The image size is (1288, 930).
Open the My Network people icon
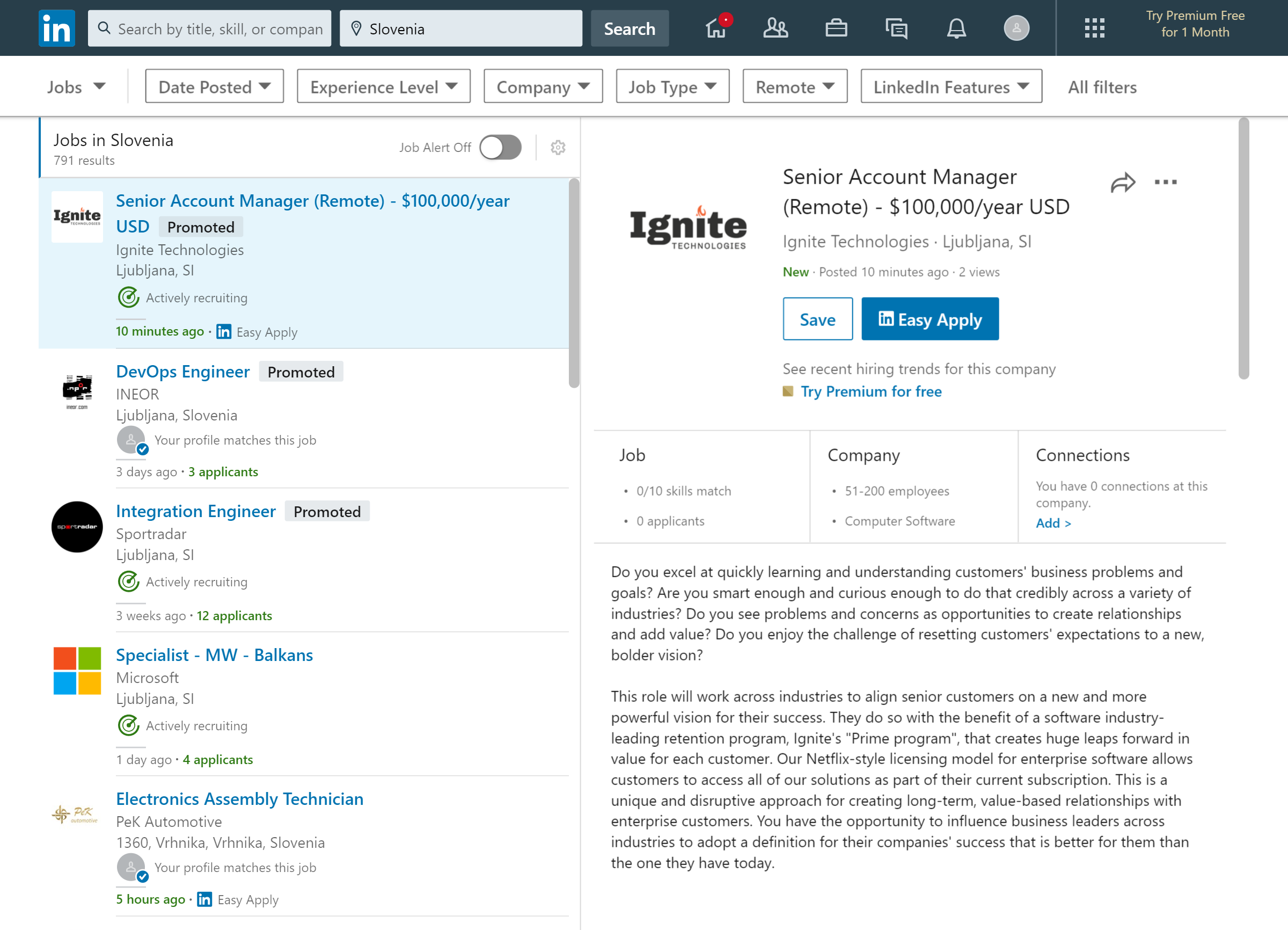tap(775, 28)
